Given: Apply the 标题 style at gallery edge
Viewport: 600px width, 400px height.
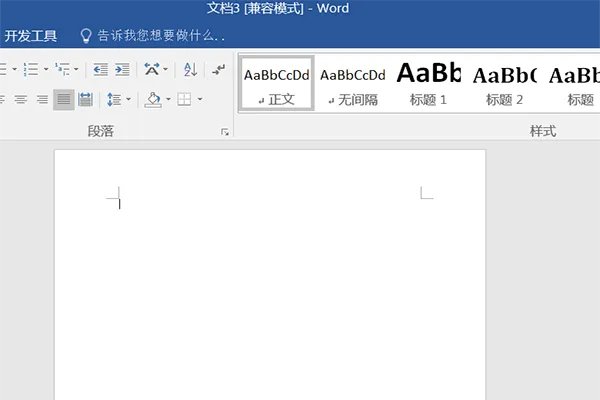Looking at the screenshot, I should pyautogui.click(x=574, y=83).
